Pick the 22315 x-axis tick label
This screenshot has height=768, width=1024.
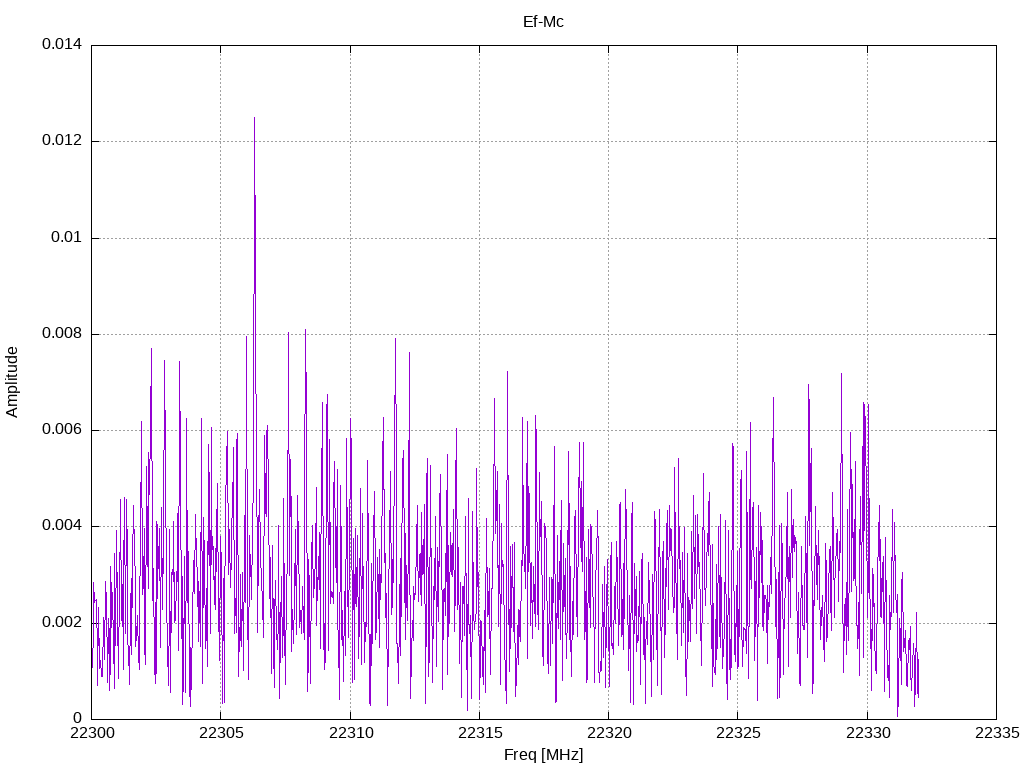tap(479, 735)
